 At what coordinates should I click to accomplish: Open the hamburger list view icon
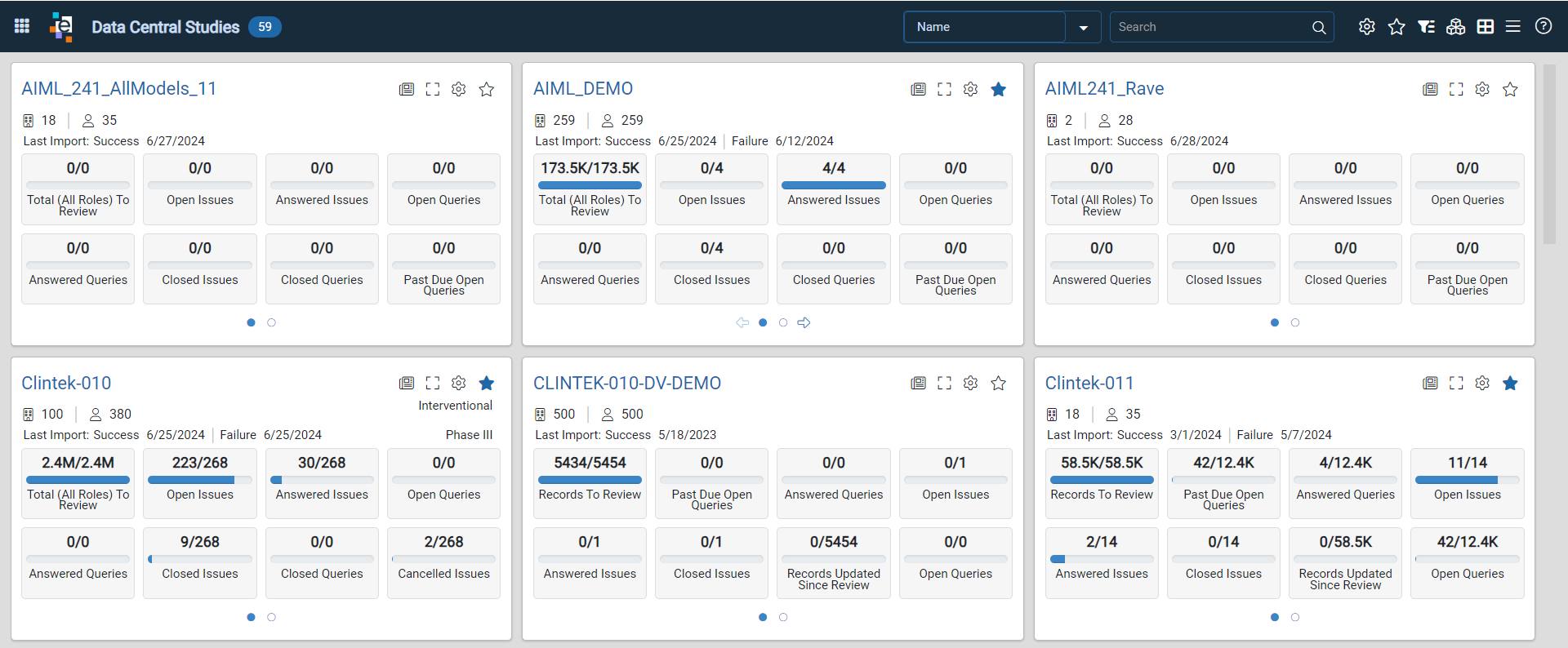[1513, 27]
